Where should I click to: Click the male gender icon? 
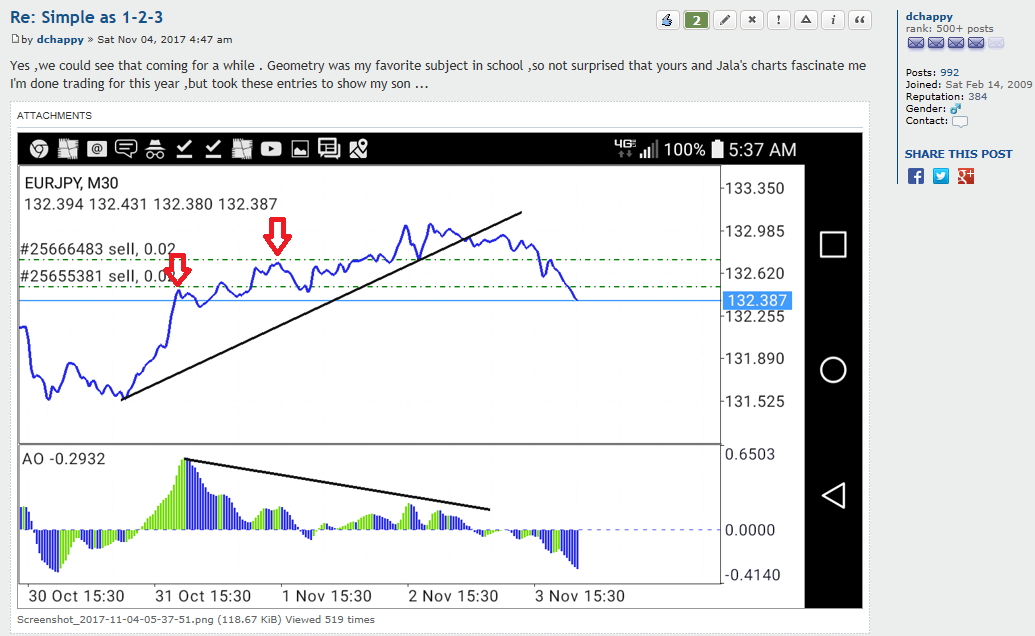pos(955,109)
